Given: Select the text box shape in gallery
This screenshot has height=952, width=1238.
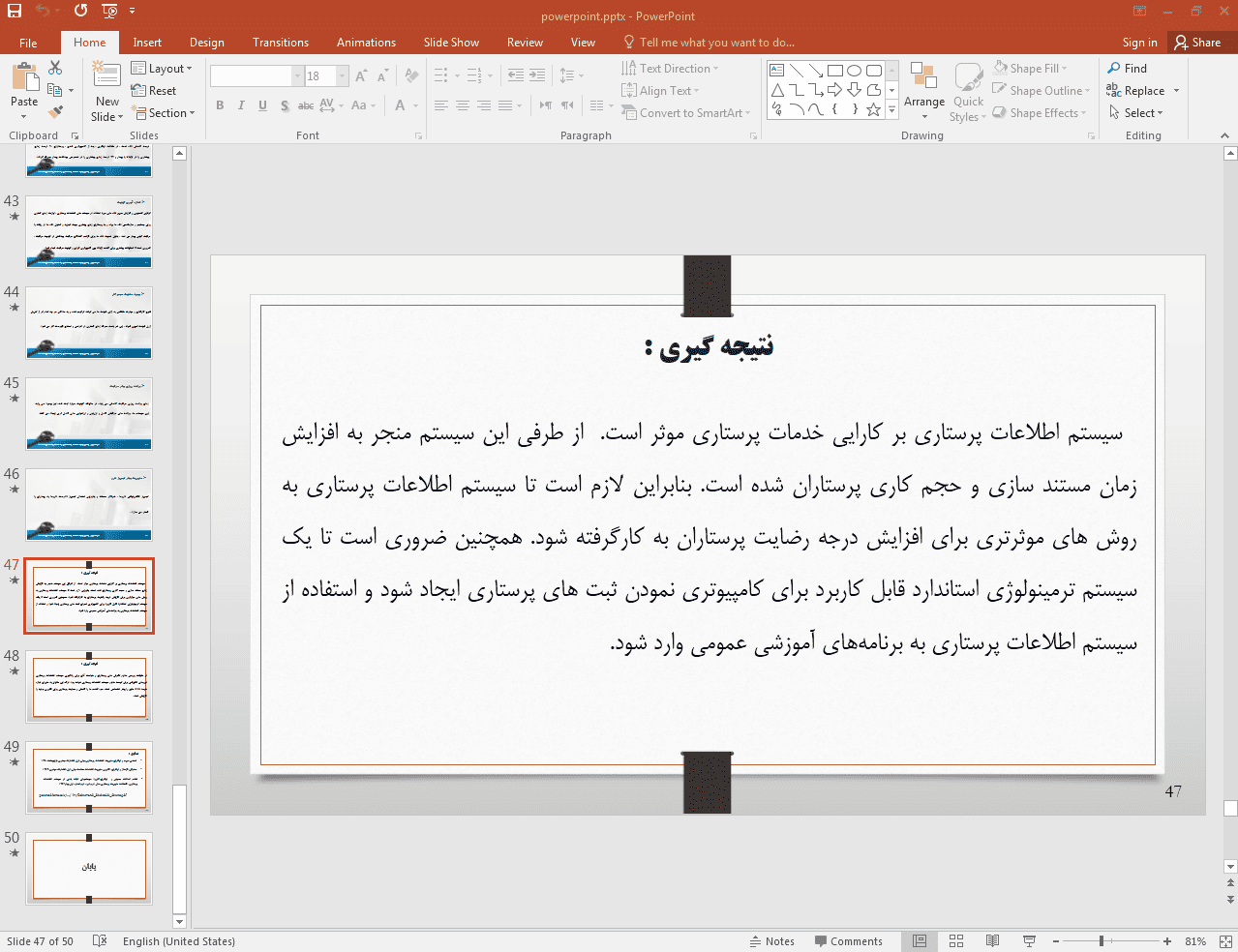Looking at the screenshot, I should pyautogui.click(x=777, y=71).
